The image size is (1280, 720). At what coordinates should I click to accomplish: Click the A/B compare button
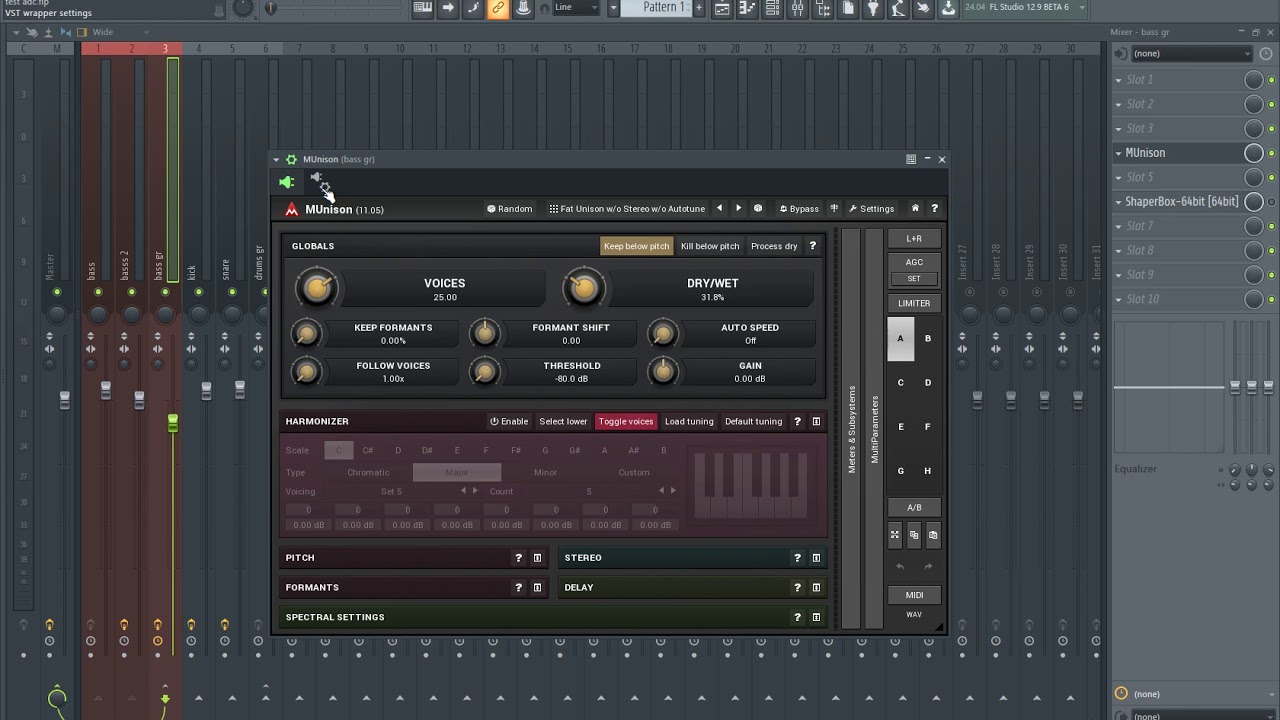pos(914,507)
